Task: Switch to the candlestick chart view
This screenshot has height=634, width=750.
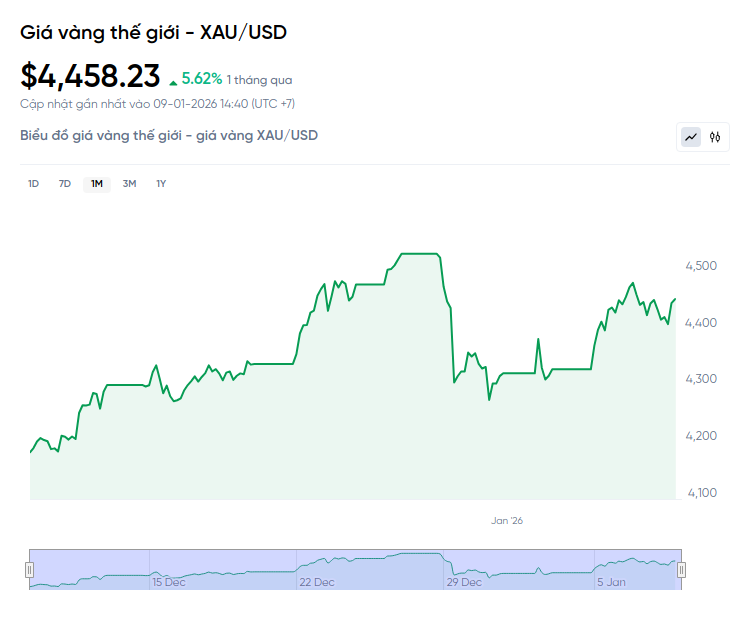Action: coord(715,137)
